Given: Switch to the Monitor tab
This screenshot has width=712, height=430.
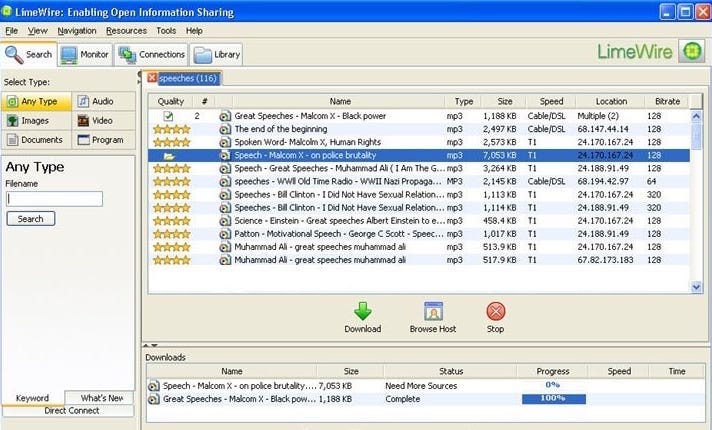Looking at the screenshot, I should pos(85,54).
